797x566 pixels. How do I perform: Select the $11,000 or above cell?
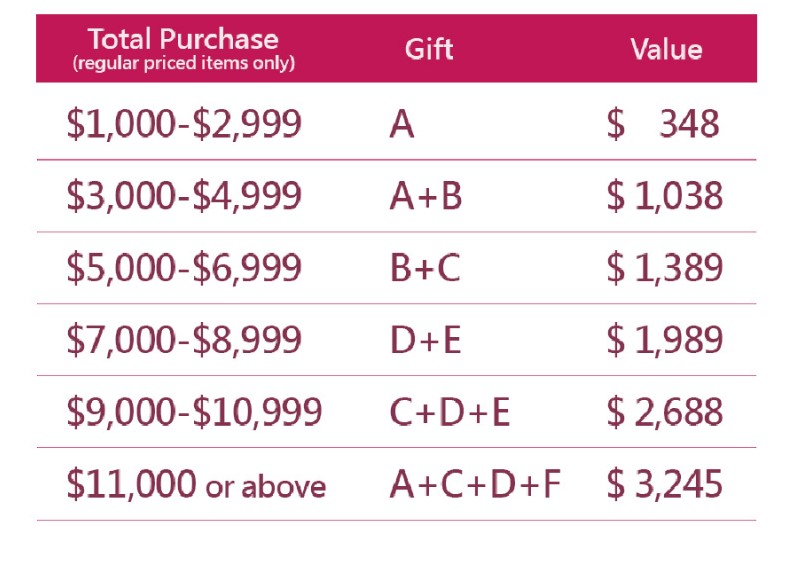coord(196,485)
